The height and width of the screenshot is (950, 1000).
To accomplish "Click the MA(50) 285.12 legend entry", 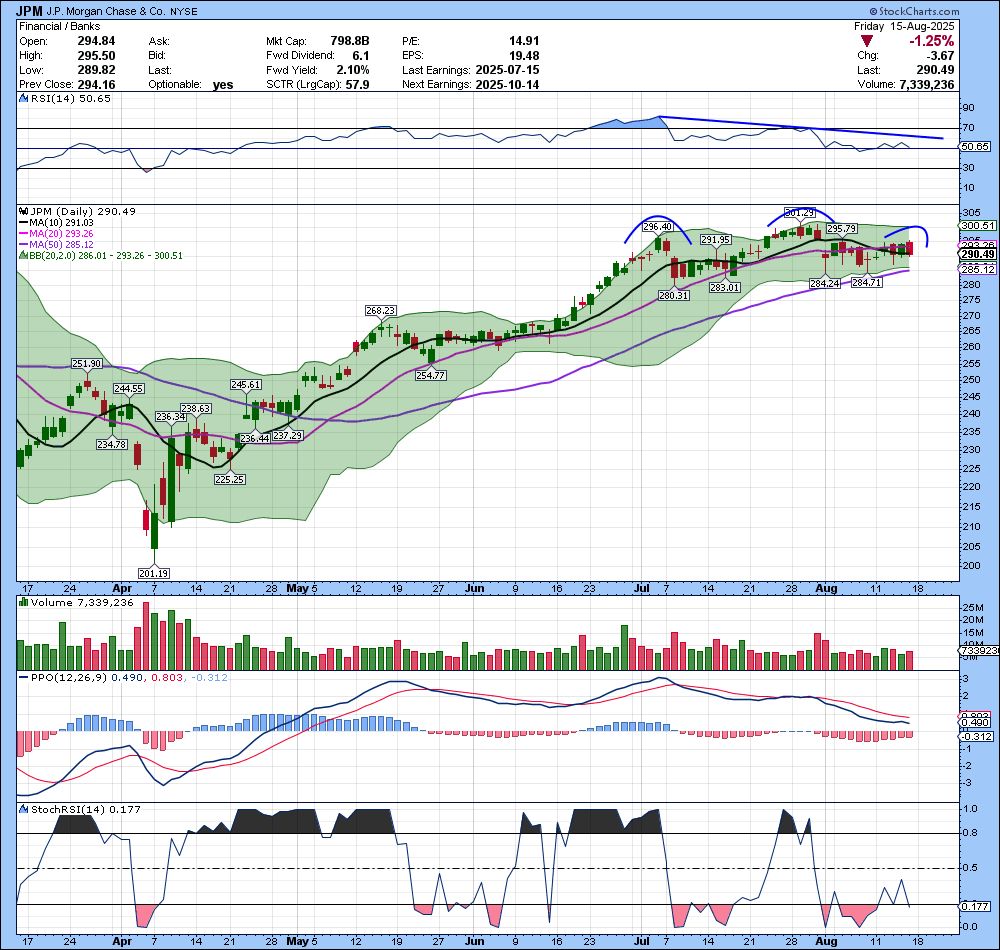I will (56, 245).
